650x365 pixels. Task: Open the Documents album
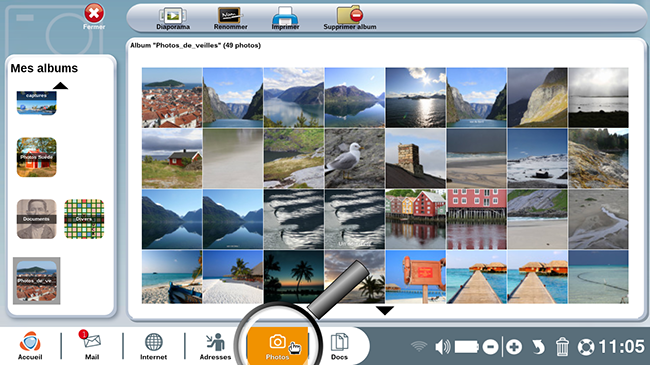click(x=36, y=219)
